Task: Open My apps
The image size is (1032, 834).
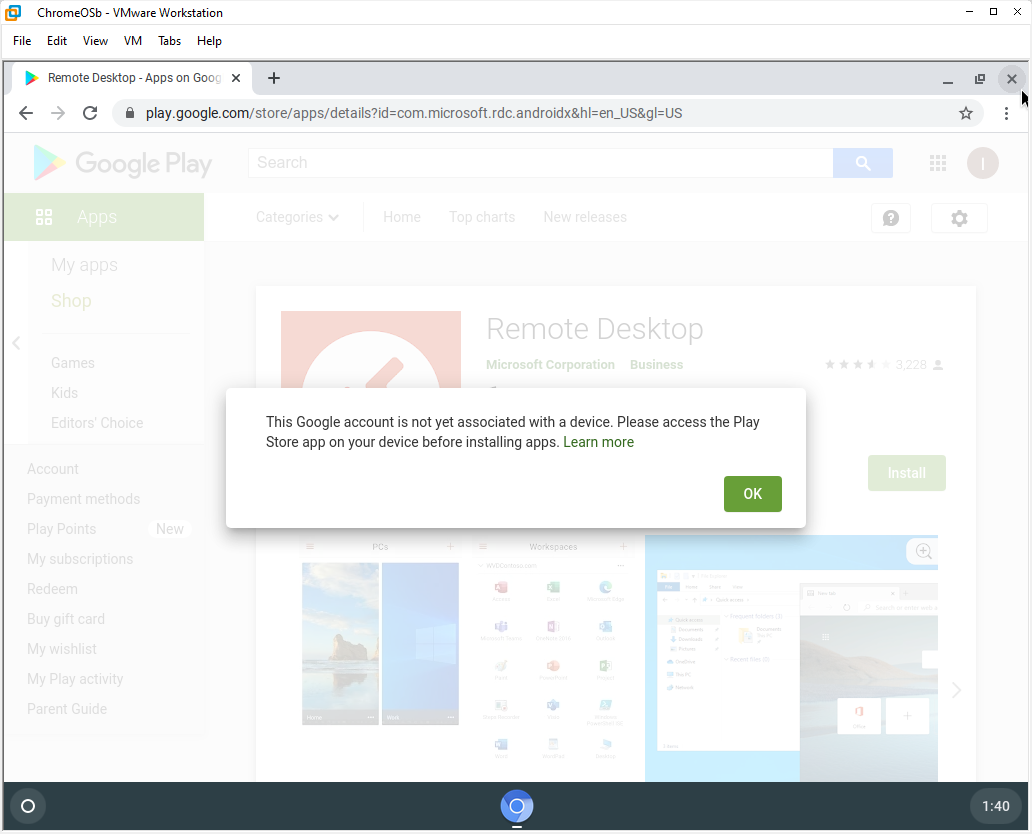Action: click(84, 265)
